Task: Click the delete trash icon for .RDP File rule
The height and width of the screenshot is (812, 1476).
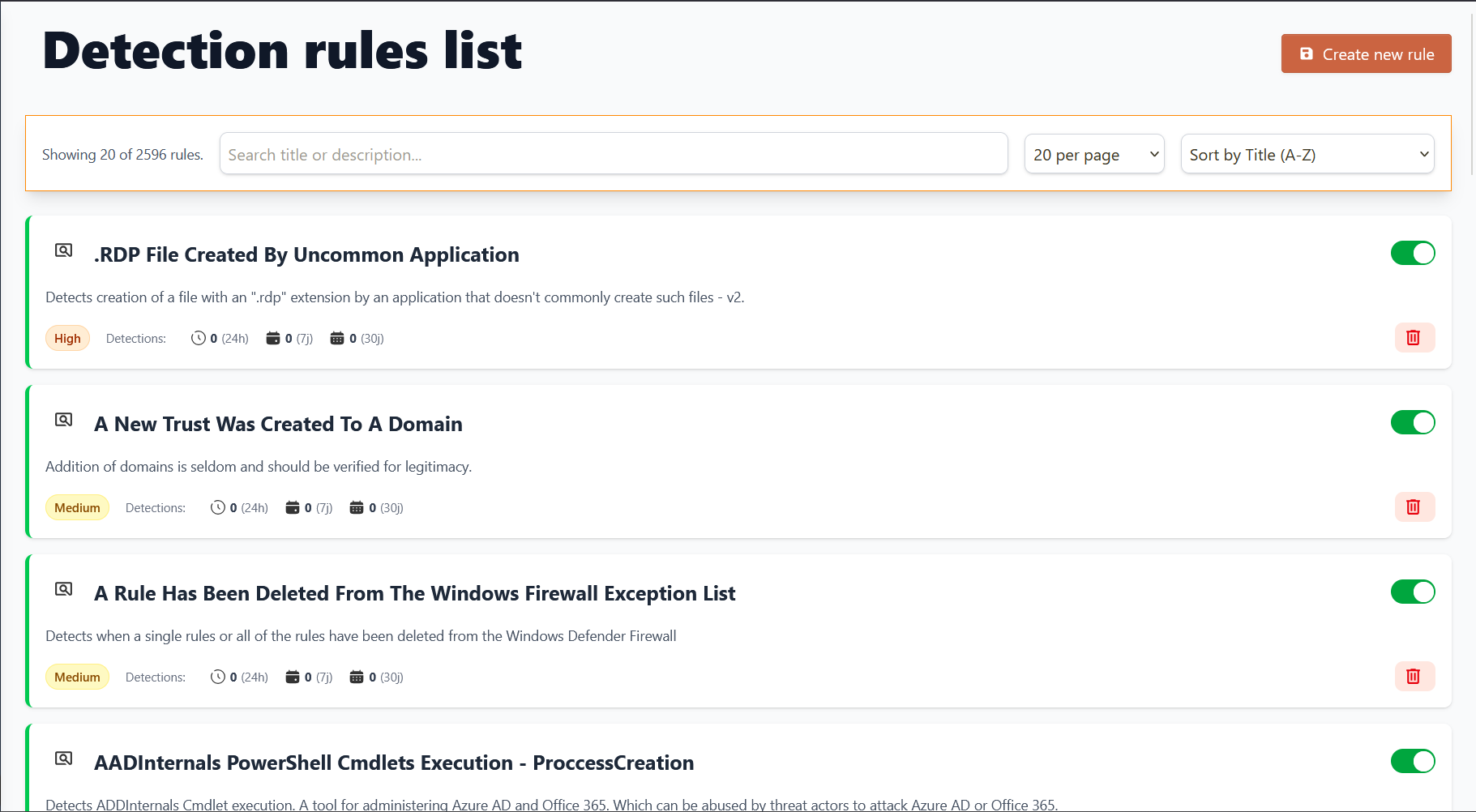Action: tap(1414, 338)
